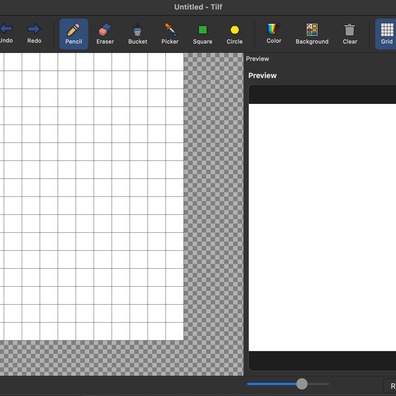Viewport: 396px width, 396px height.
Task: Open the Color chooser
Action: pos(273,34)
